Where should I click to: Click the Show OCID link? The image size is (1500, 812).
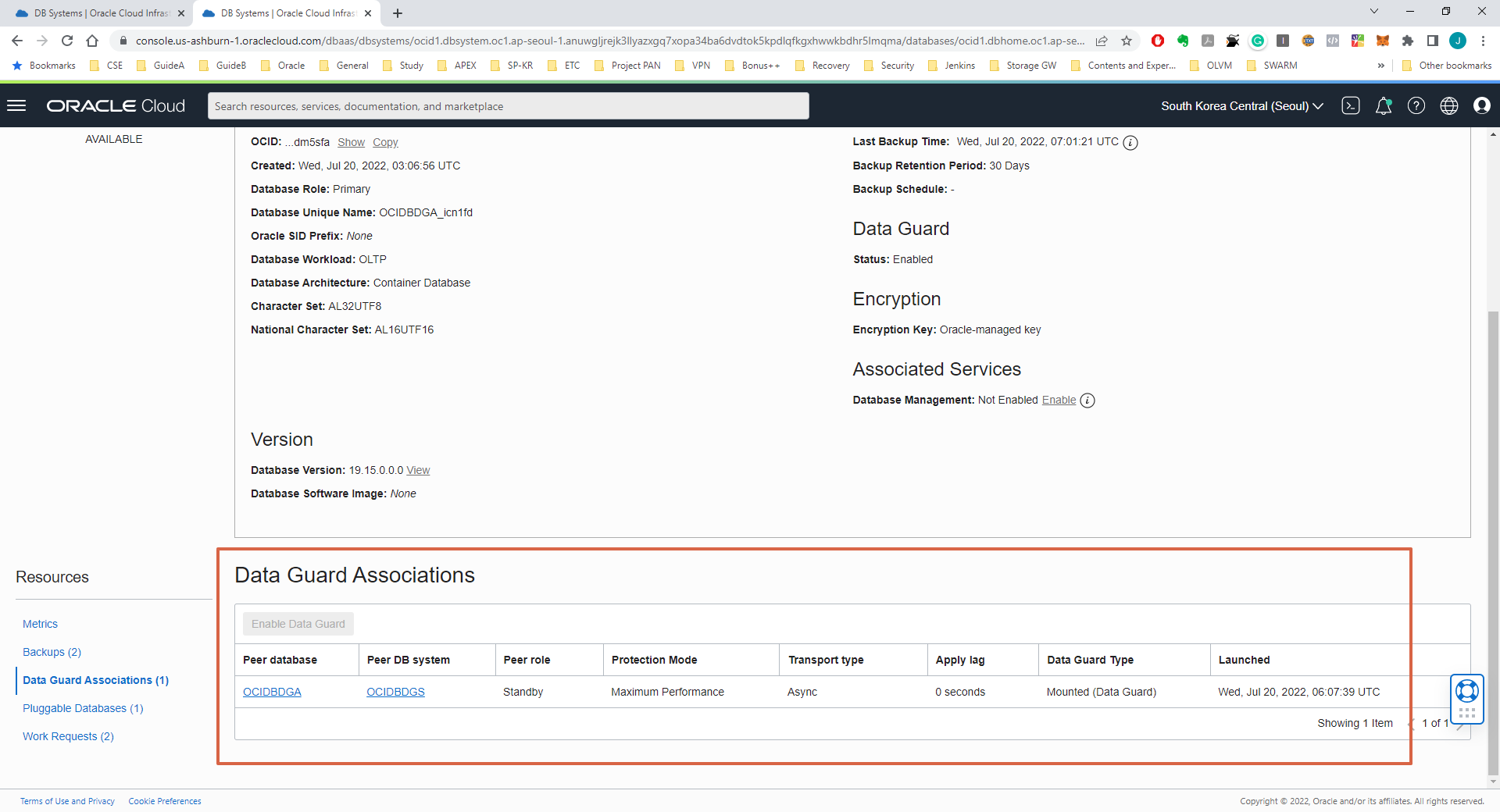(x=351, y=142)
